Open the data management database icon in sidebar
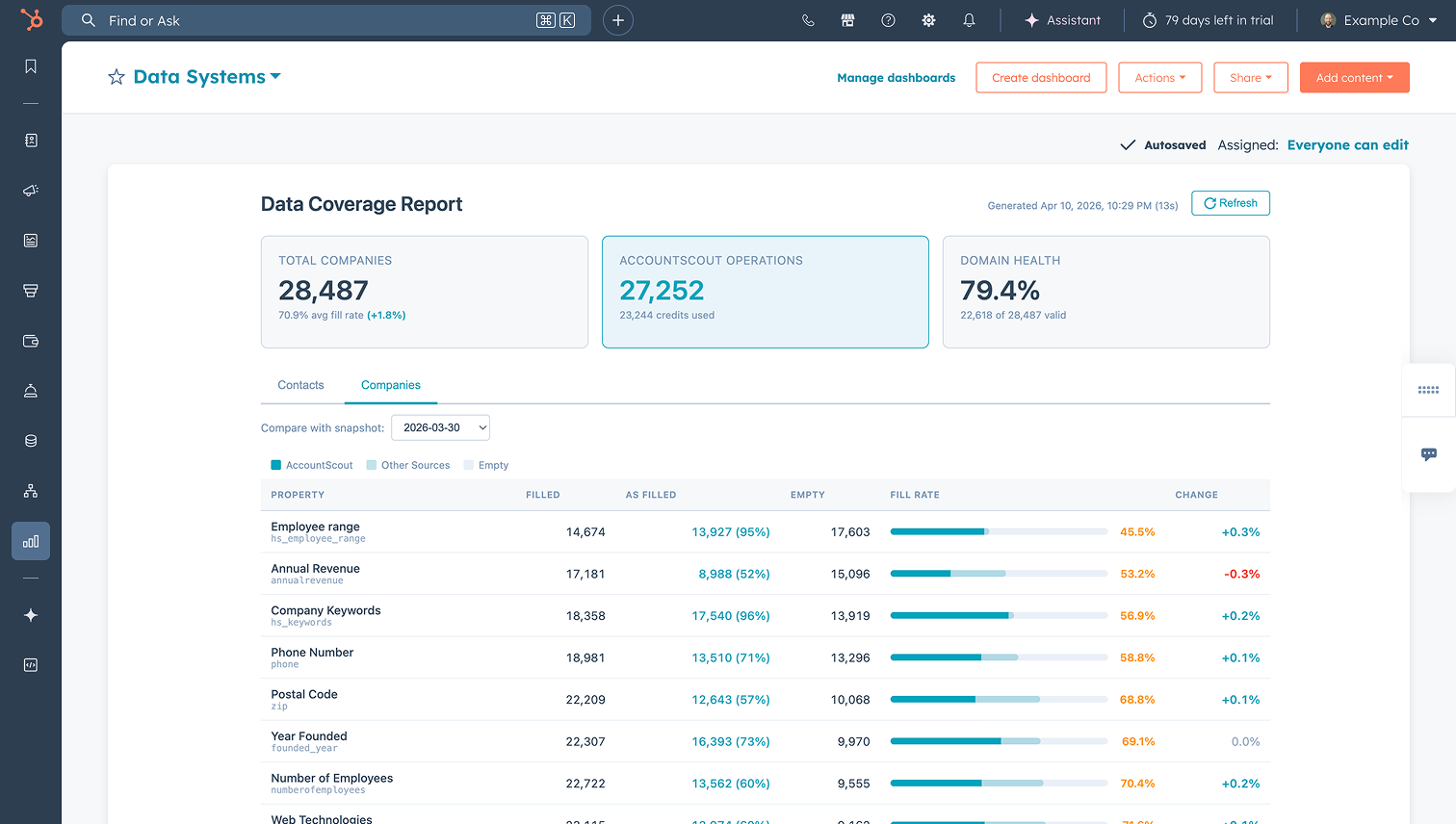This screenshot has width=1456, height=824. pos(30,440)
